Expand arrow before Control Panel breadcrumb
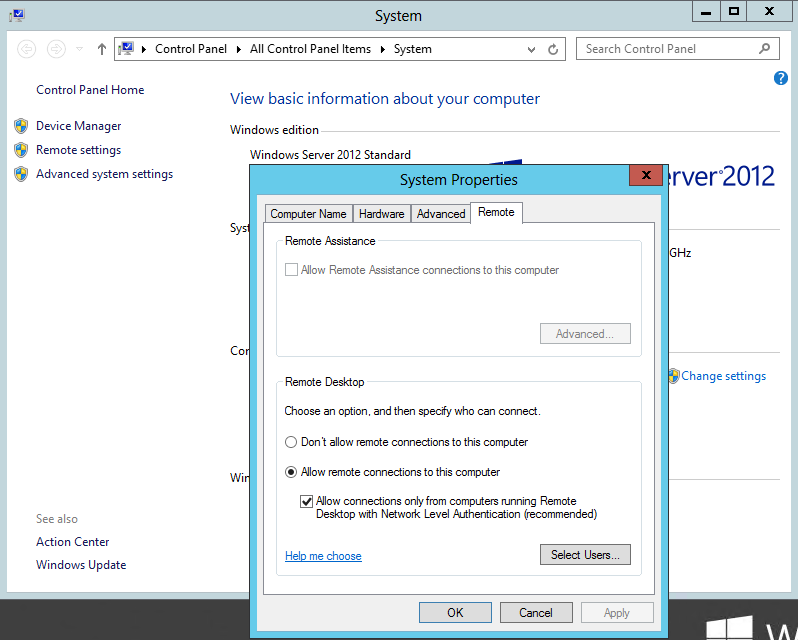 pos(144,49)
